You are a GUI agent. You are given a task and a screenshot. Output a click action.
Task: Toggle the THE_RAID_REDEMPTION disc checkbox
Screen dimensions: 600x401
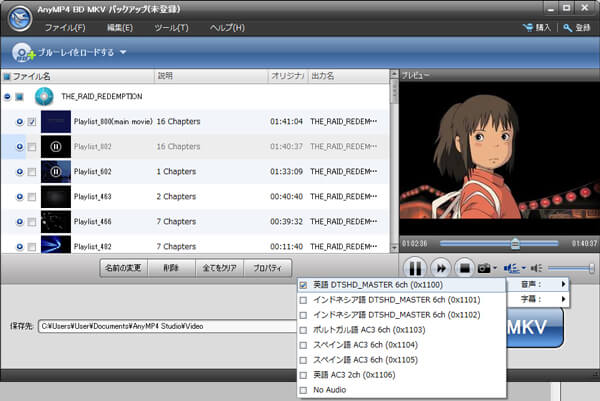click(x=19, y=96)
